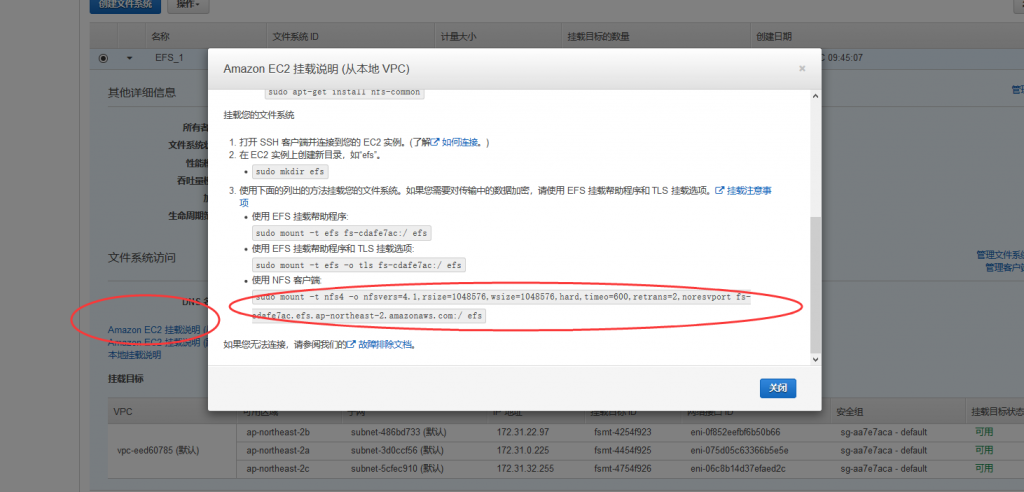Open the 操作 dropdown menu
This screenshot has width=1024, height=492.
188,5
